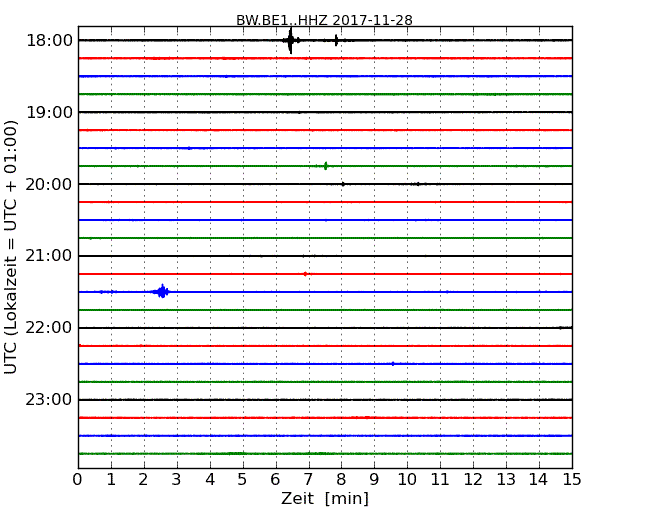The width and height of the screenshot is (650, 520).
Task: Click the plot title BW.BE1..HHZ 2017-11-28
Action: (x=324, y=20)
